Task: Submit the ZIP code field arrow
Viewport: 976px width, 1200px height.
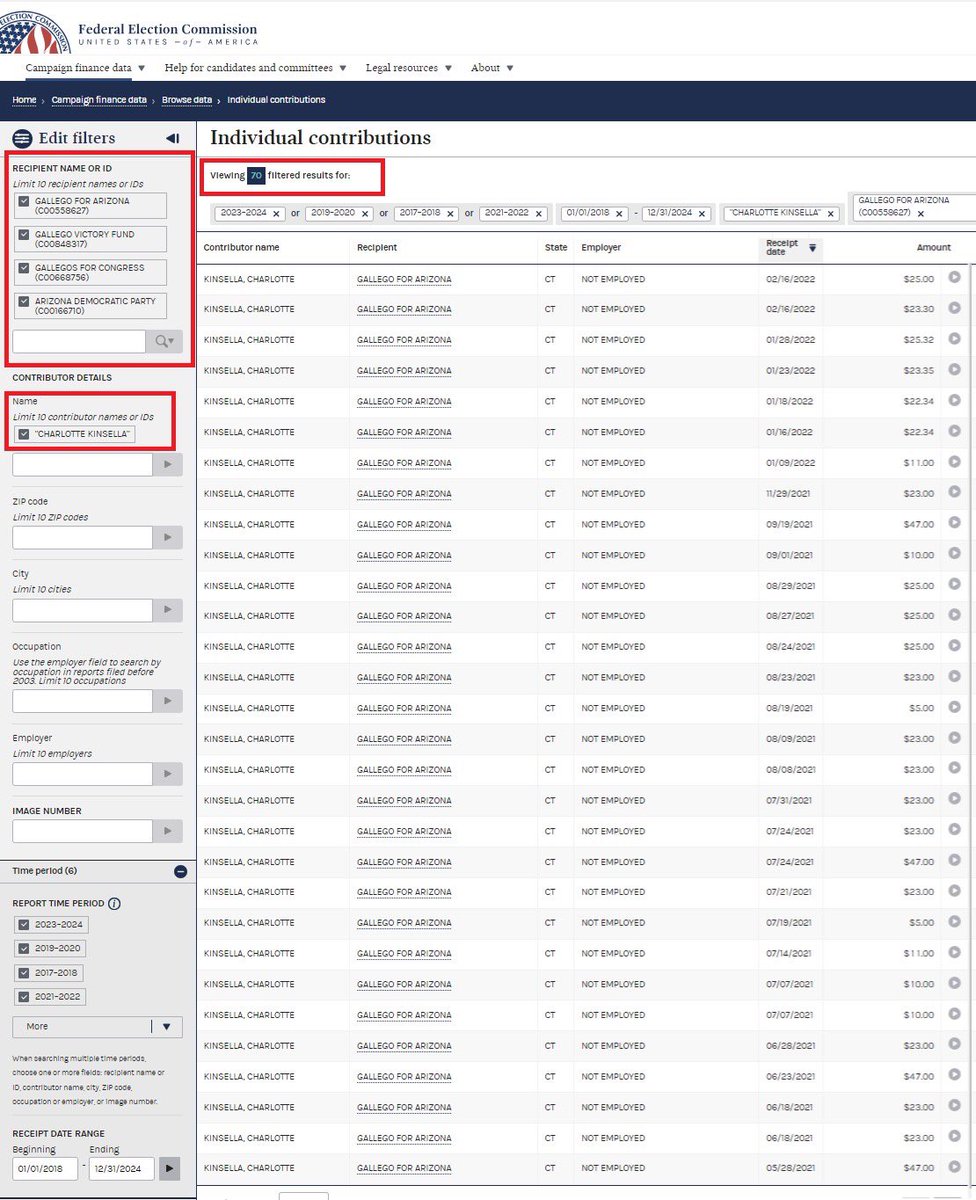Action: coord(167,537)
